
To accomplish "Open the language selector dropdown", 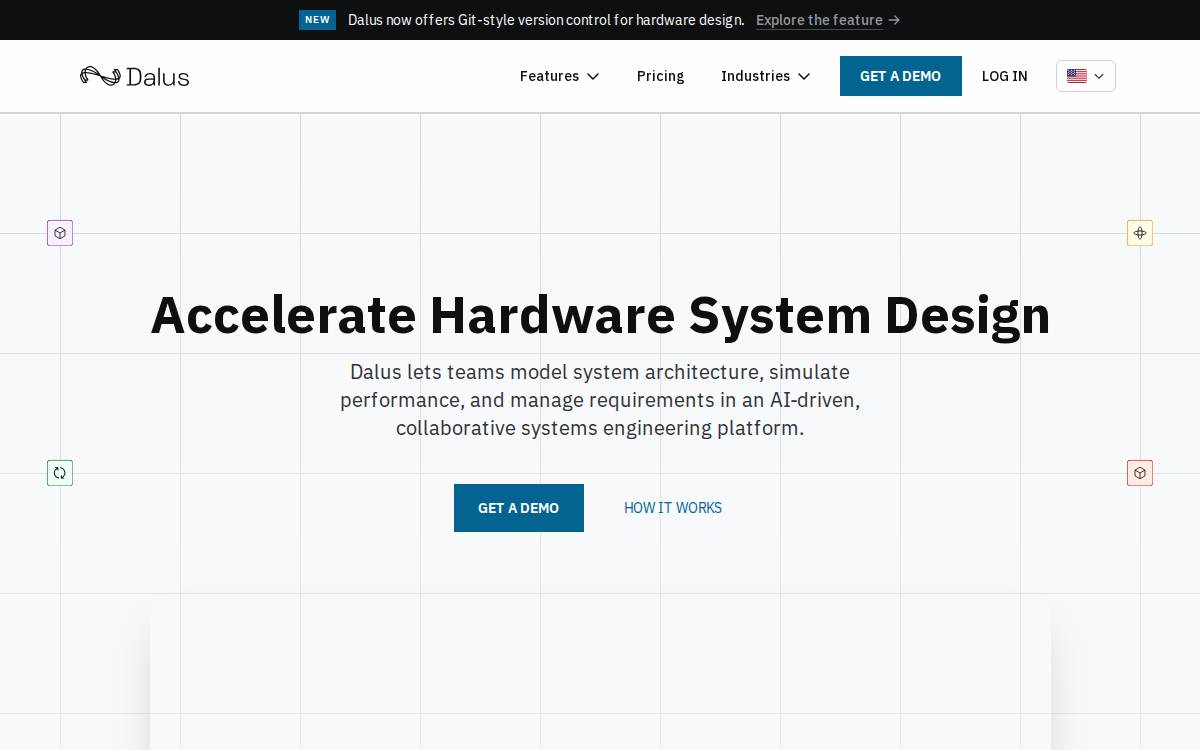I will pos(1086,76).
